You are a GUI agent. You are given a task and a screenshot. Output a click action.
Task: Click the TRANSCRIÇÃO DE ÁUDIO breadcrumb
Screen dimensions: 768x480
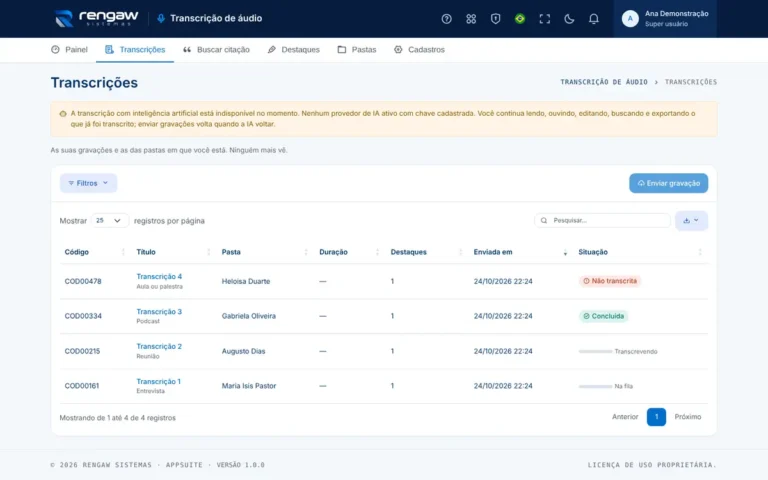604,82
